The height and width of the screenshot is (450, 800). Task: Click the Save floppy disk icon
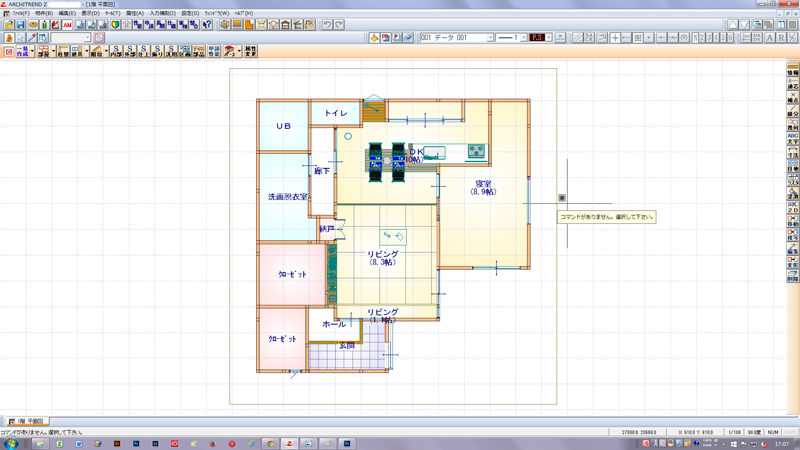(21, 24)
